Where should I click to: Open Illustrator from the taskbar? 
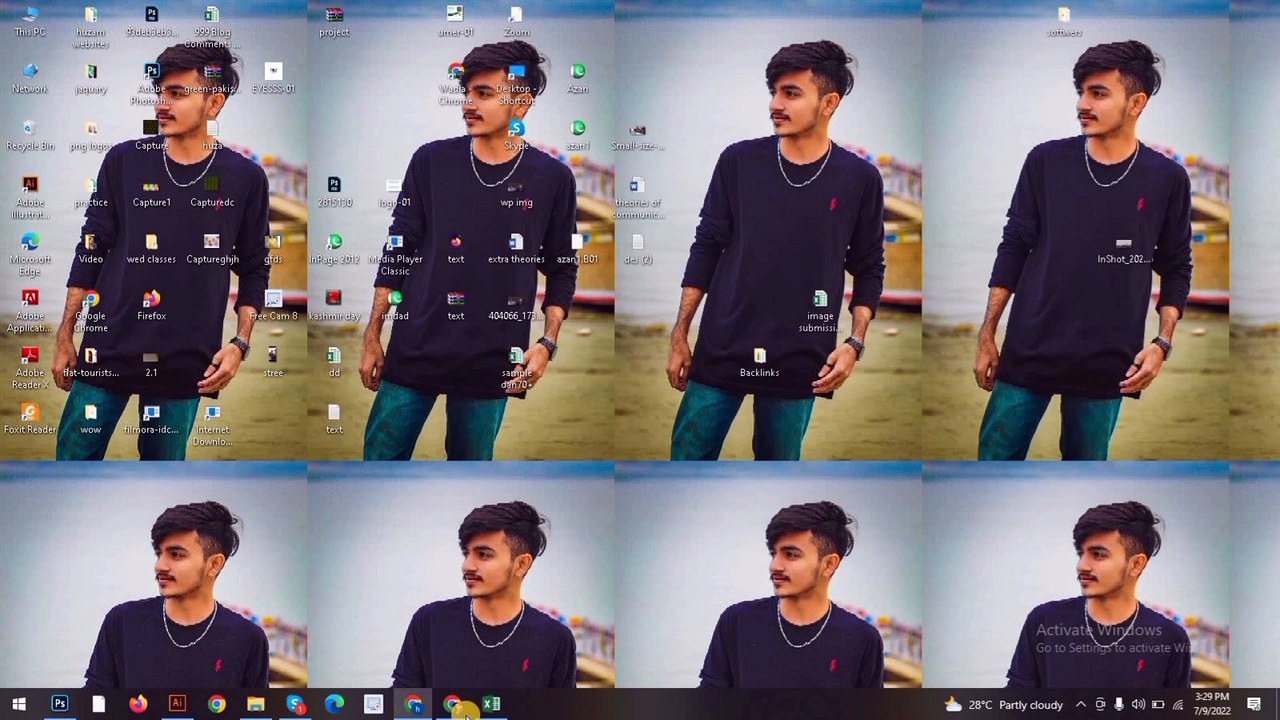[x=177, y=704]
